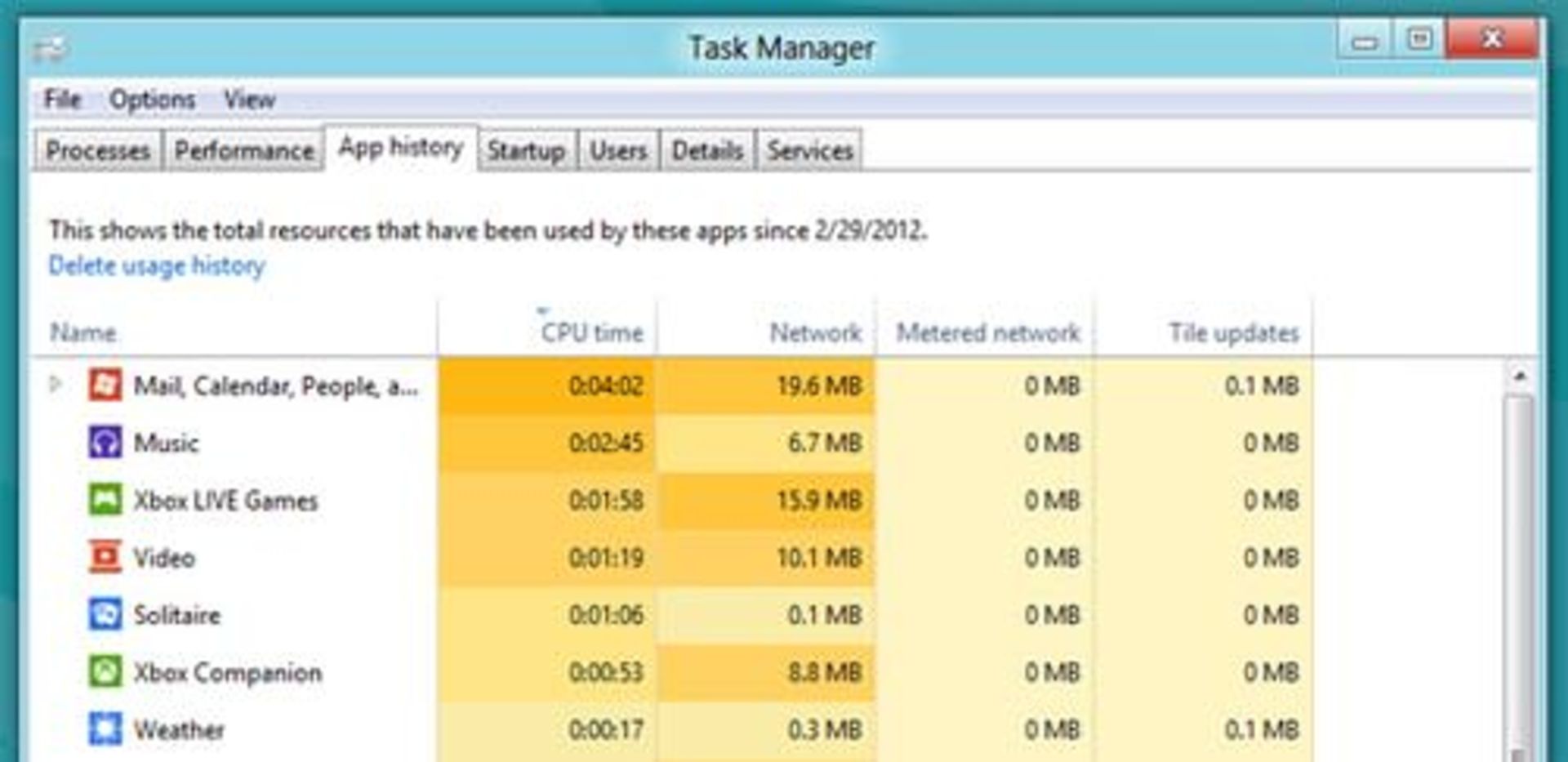1568x762 pixels.
Task: Select the Solitaire row name
Action: click(x=177, y=615)
